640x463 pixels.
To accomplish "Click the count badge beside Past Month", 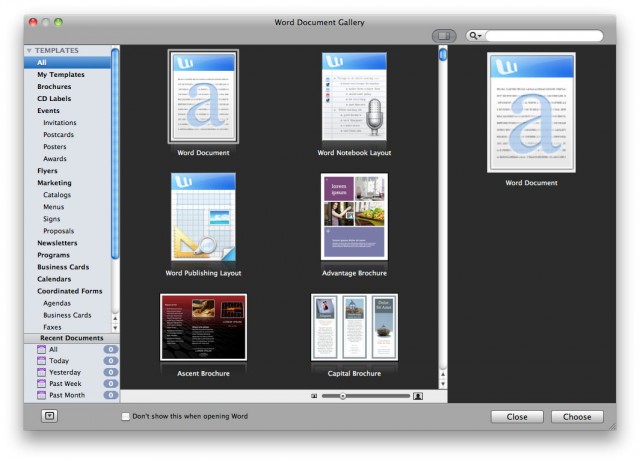I will pyautogui.click(x=111, y=395).
